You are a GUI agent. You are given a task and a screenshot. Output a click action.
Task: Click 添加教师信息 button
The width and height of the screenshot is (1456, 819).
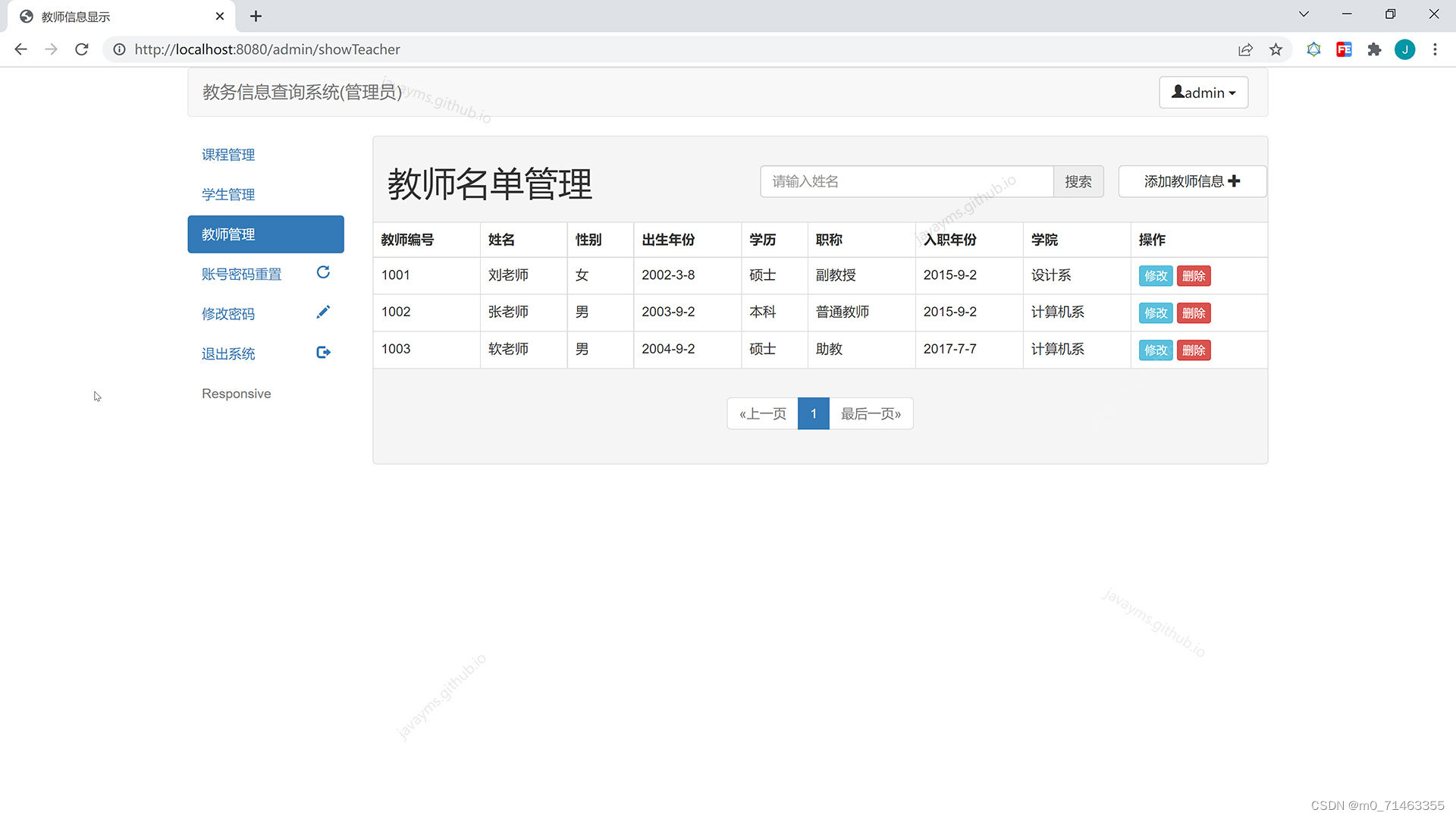point(1191,181)
